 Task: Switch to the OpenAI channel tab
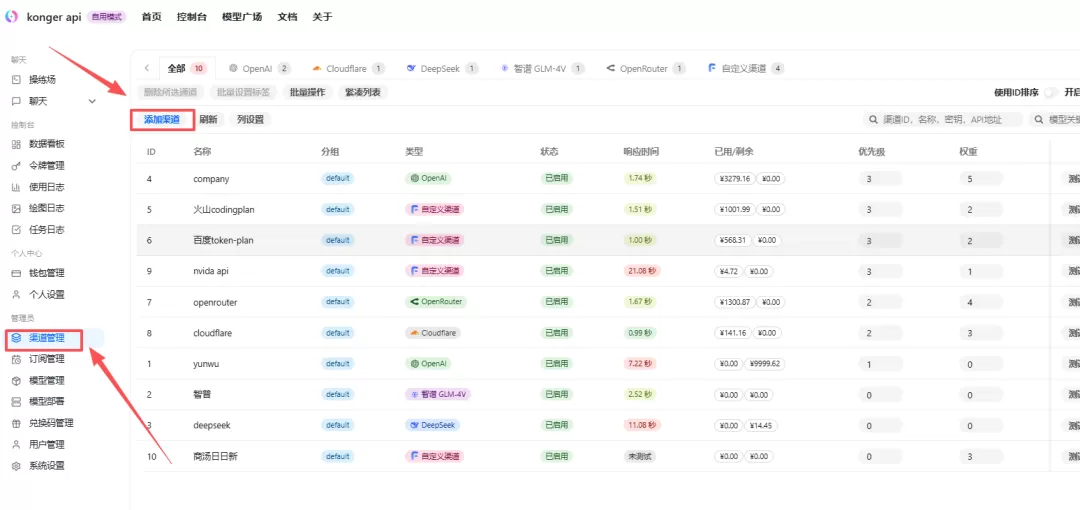pyautogui.click(x=260, y=68)
